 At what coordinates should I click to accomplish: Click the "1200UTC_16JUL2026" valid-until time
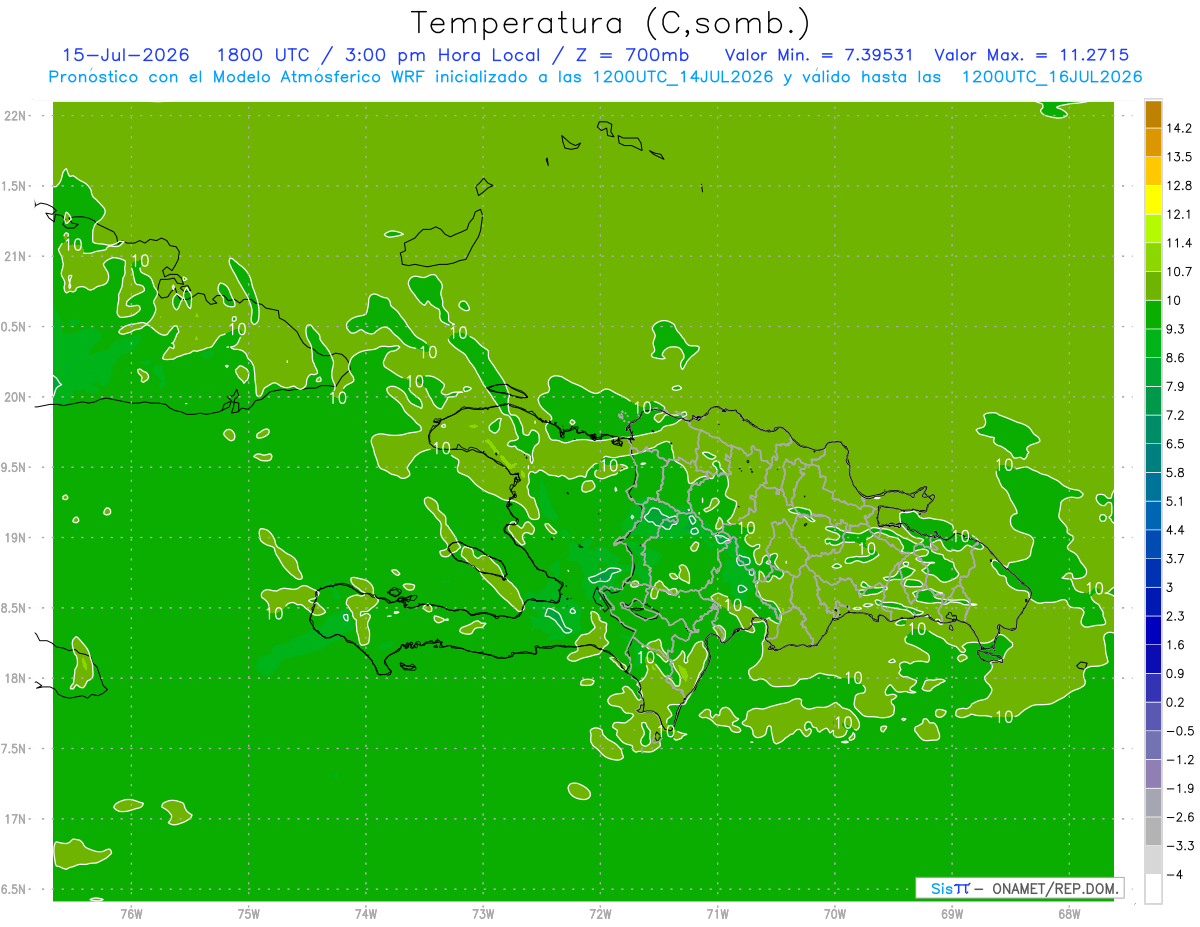click(x=1052, y=77)
